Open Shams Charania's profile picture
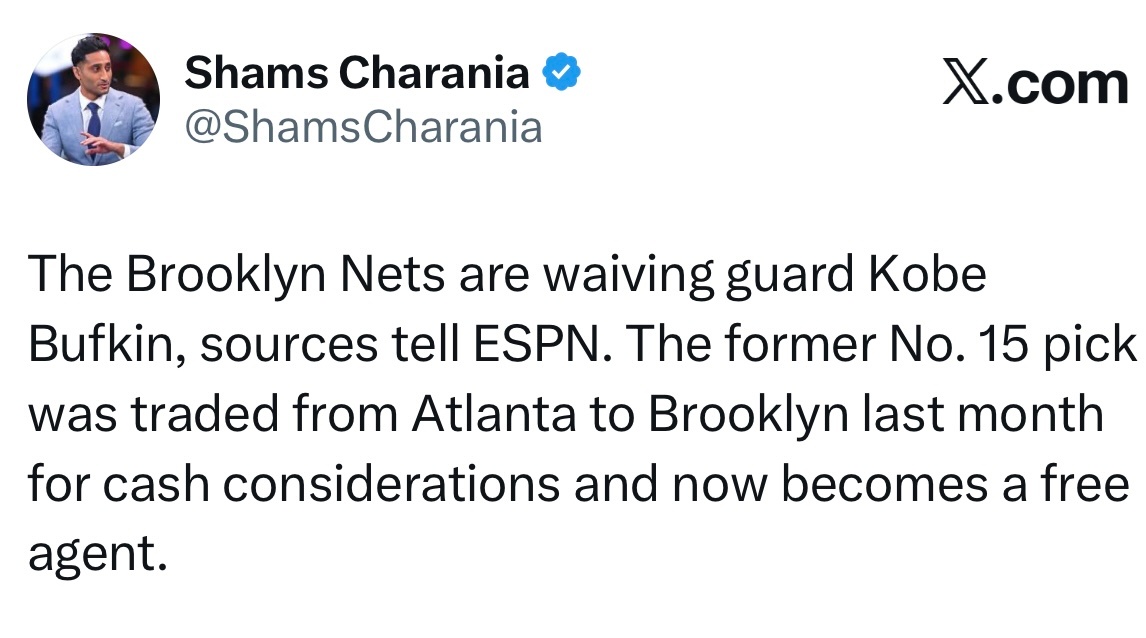The height and width of the screenshot is (638, 1146). pos(93,100)
